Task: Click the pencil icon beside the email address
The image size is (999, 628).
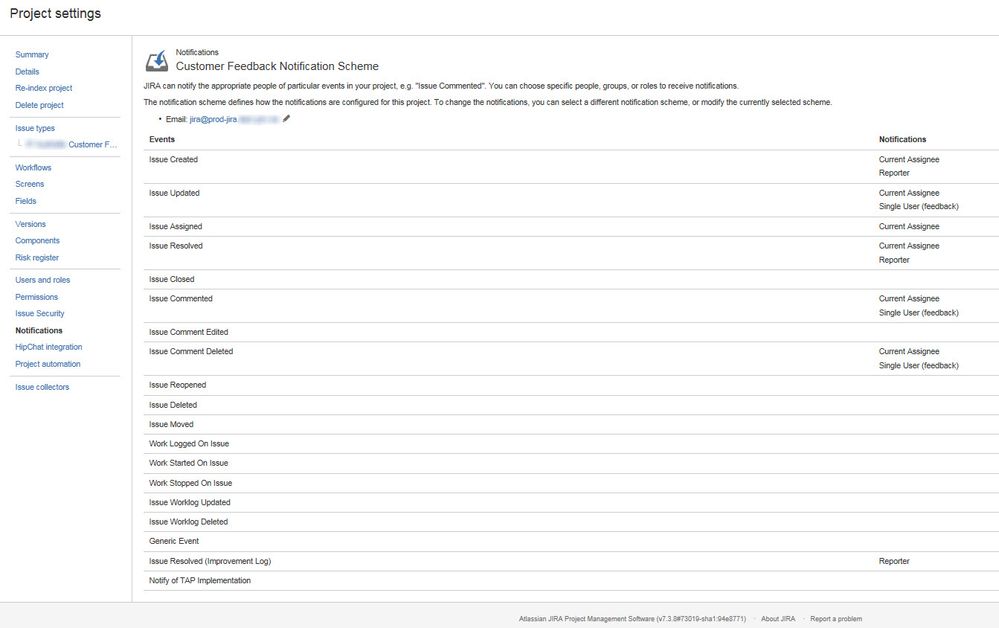Action: (287, 118)
